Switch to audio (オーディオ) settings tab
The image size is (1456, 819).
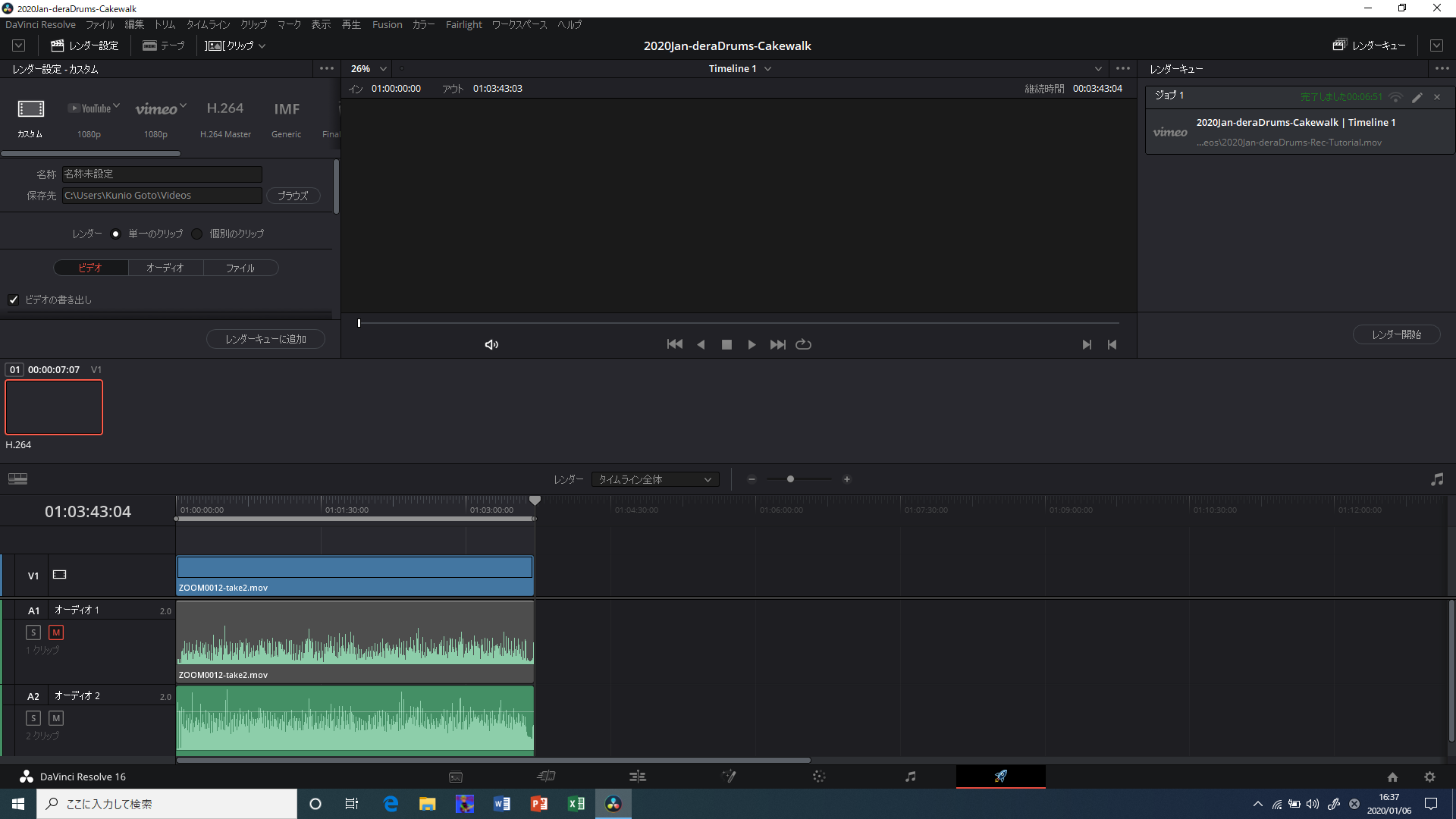coord(165,268)
